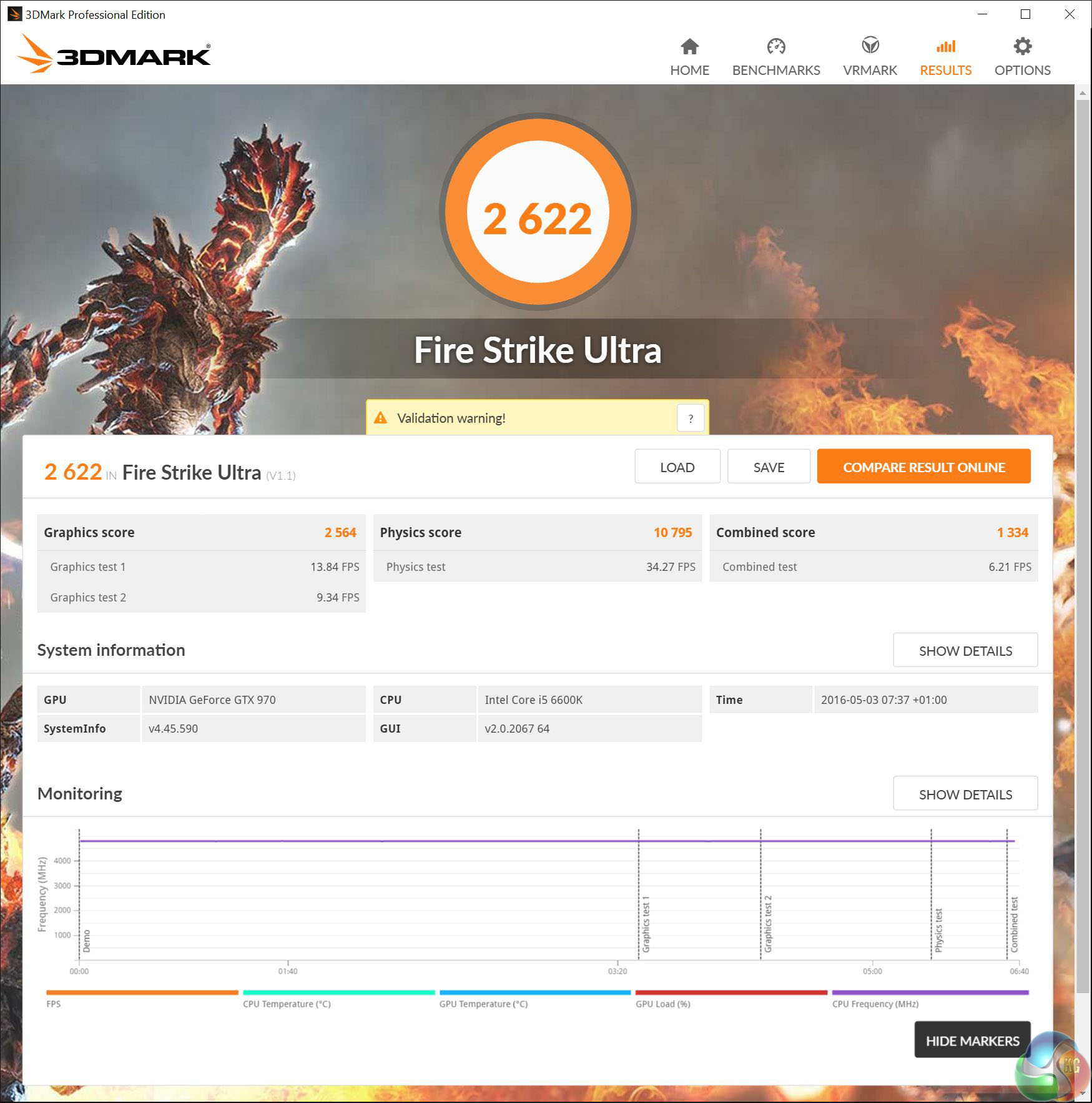Click the Monitoring section heading
This screenshot has height=1103, width=1092.
(80, 793)
